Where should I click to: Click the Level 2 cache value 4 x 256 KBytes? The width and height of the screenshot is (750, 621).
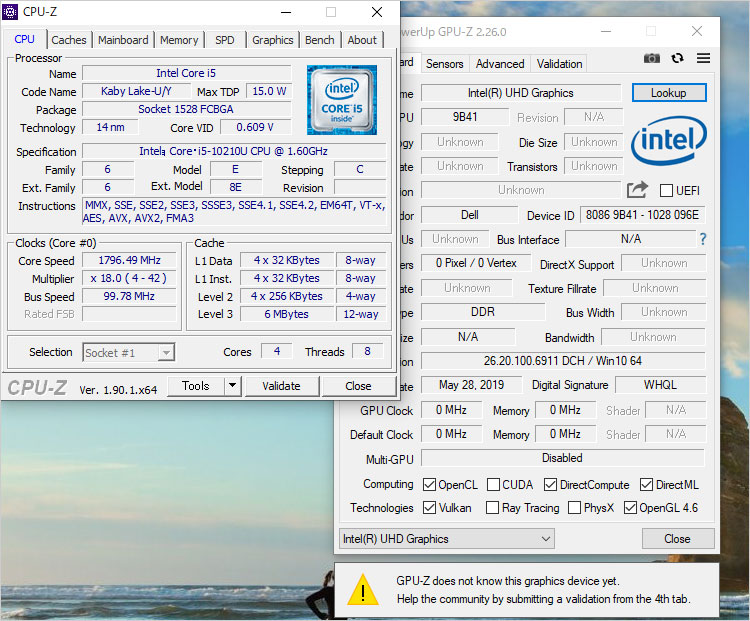pos(287,296)
